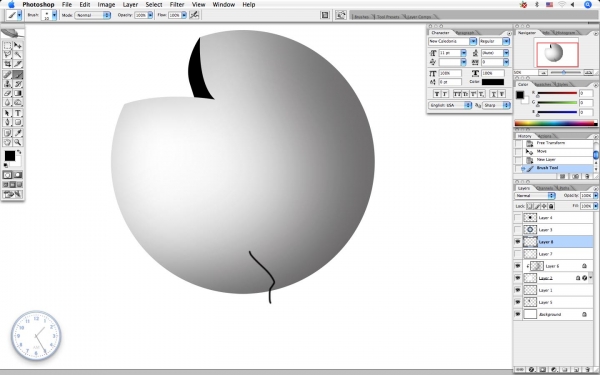Select the Magic Wand tool
This screenshot has height=375, width=600.
tap(18, 55)
